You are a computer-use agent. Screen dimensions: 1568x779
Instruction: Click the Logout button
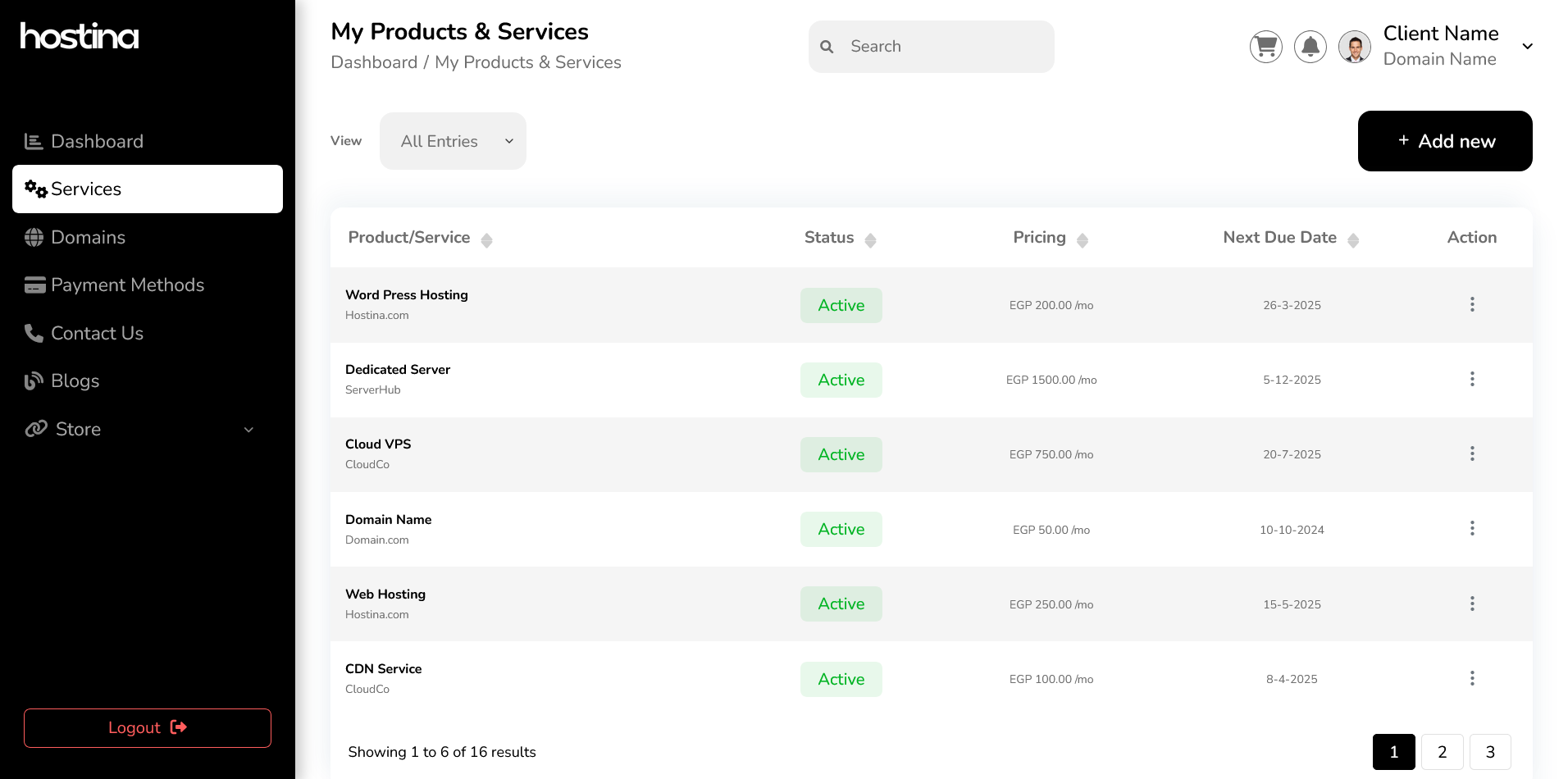(x=148, y=728)
